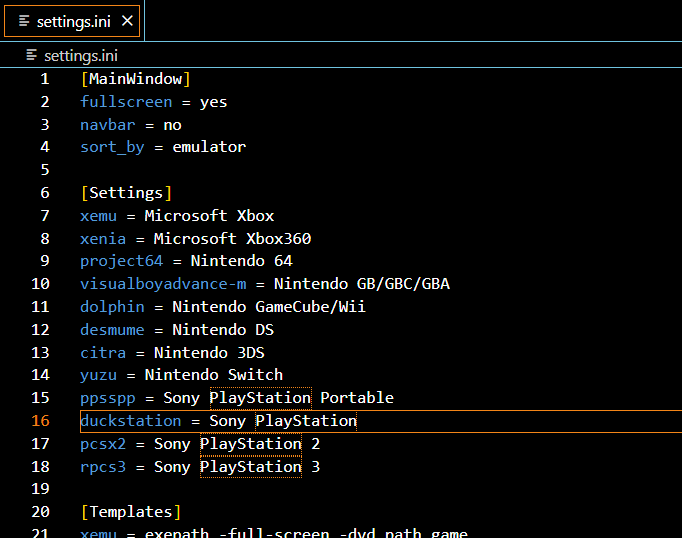Click the [Settings] section header

click(127, 193)
